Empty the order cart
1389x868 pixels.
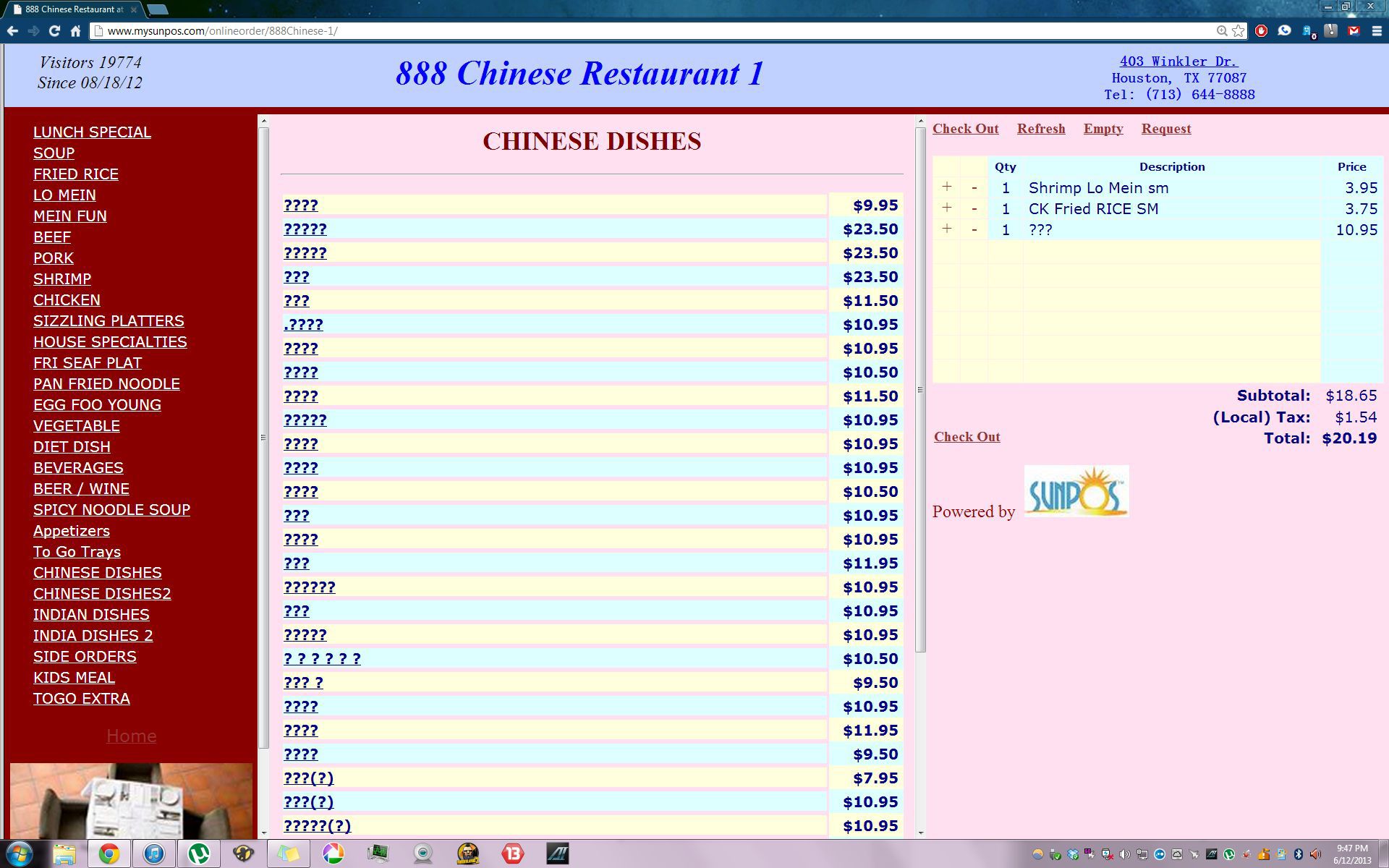tap(1103, 129)
